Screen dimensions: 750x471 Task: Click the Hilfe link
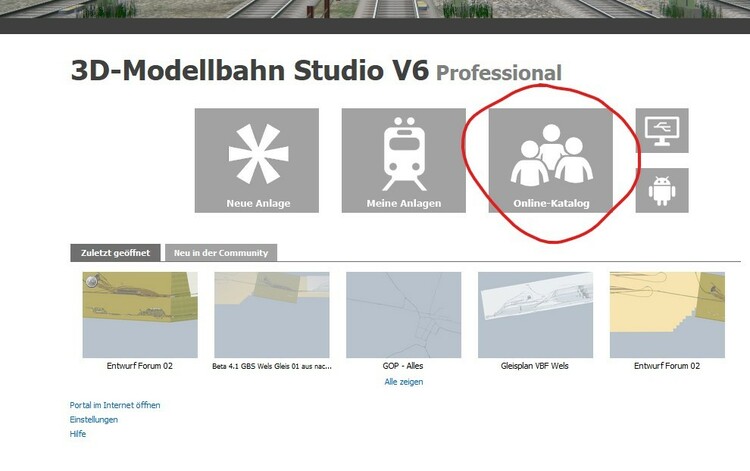78,434
